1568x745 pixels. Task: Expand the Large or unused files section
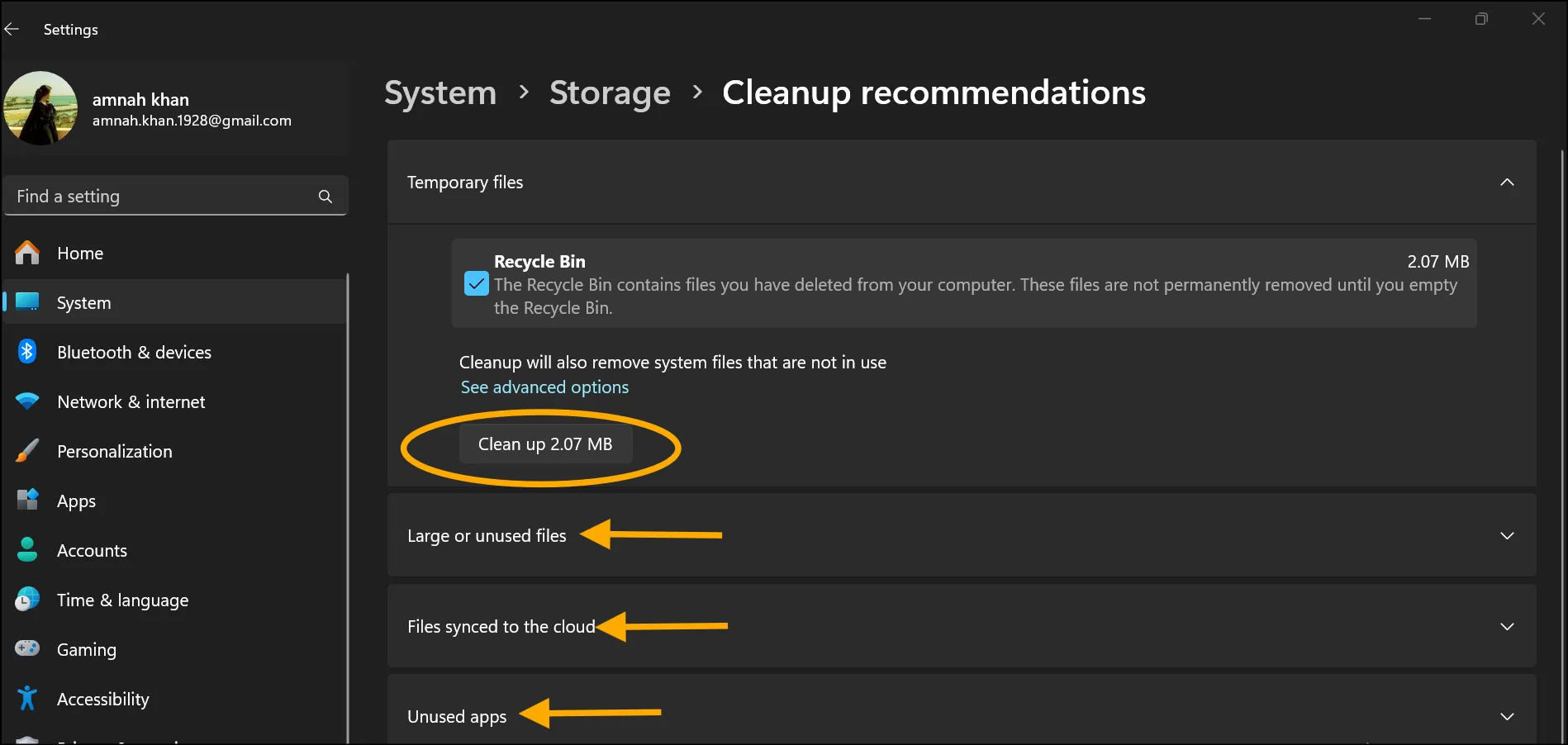(x=1507, y=535)
